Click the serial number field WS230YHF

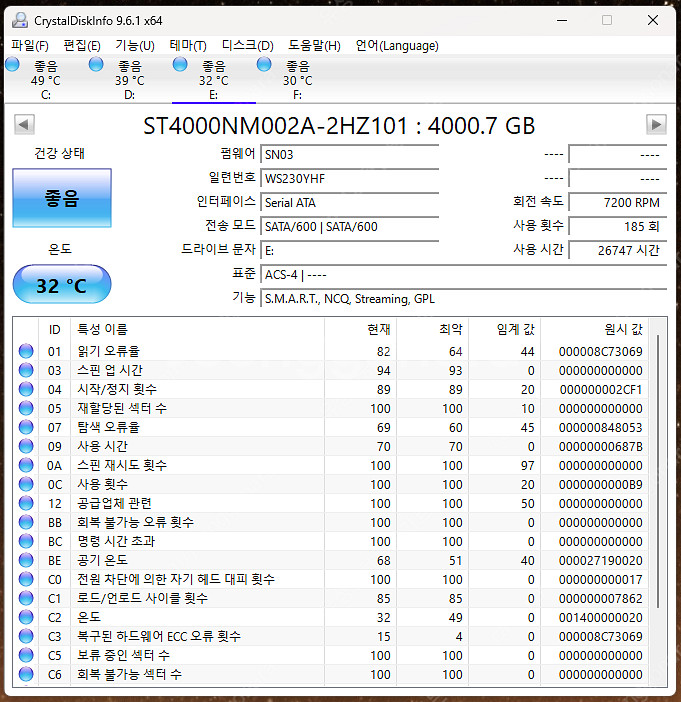click(x=349, y=179)
